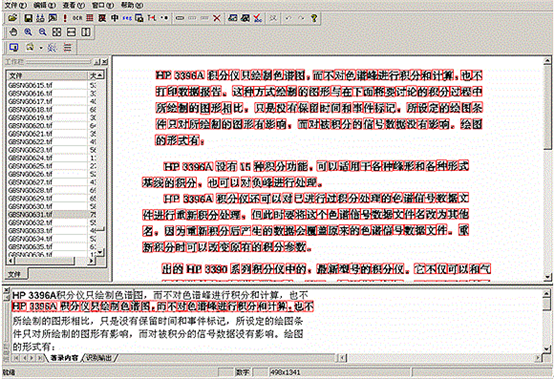
Task: Switch to vertical split window layout
Action: click(x=86, y=32)
